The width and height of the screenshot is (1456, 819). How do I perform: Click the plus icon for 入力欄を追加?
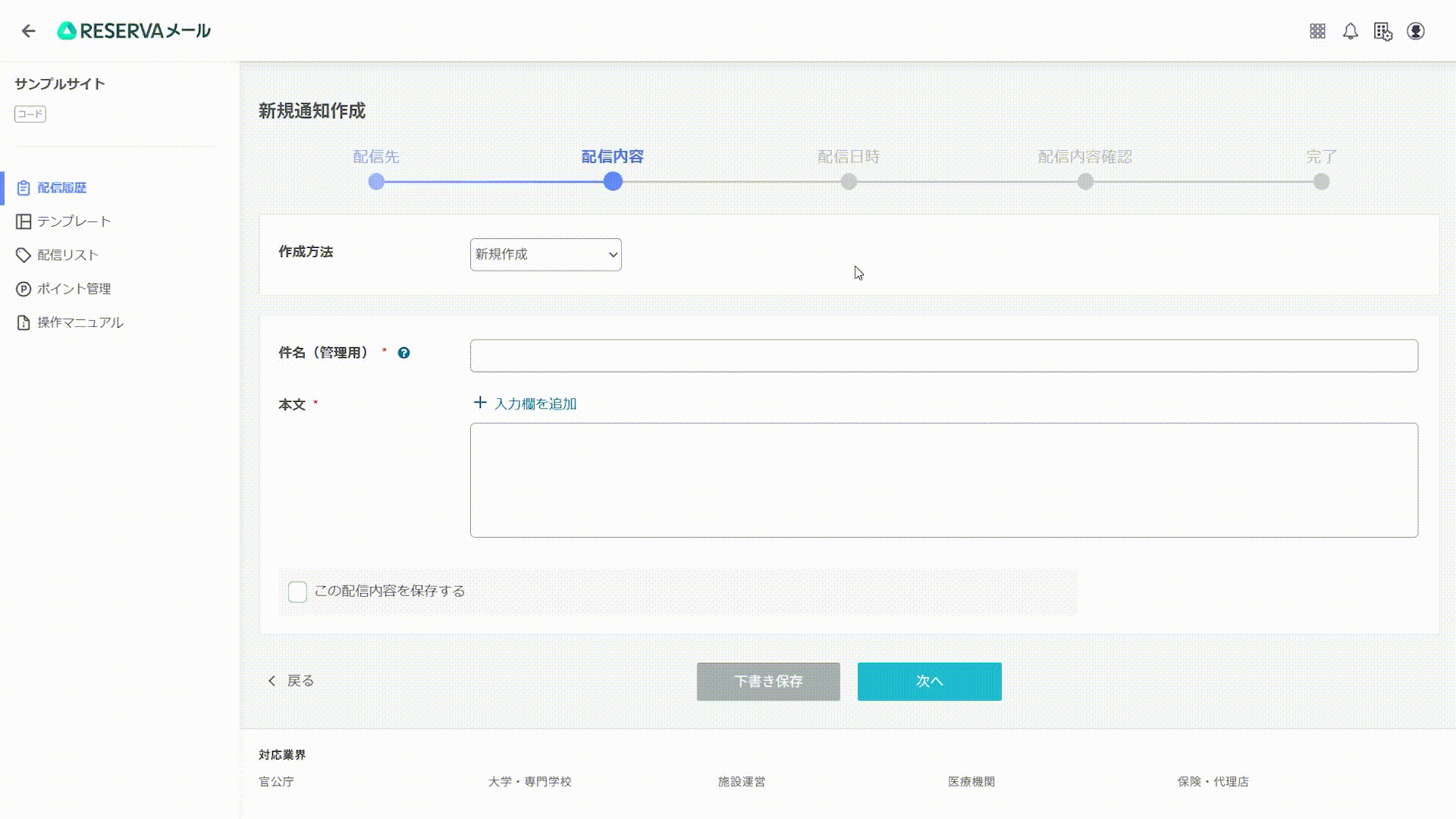[480, 403]
